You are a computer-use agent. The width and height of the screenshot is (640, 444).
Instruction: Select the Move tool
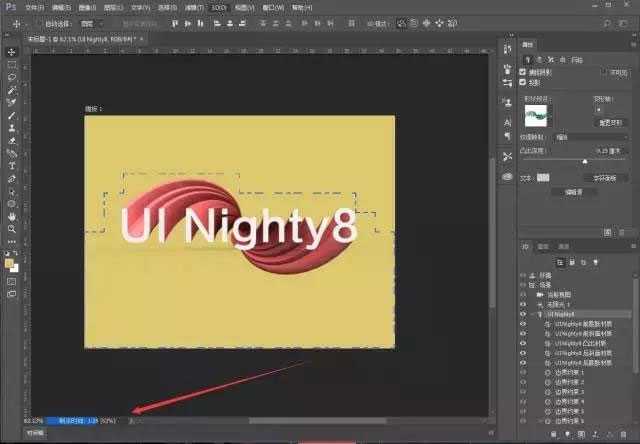pyautogui.click(x=11, y=51)
